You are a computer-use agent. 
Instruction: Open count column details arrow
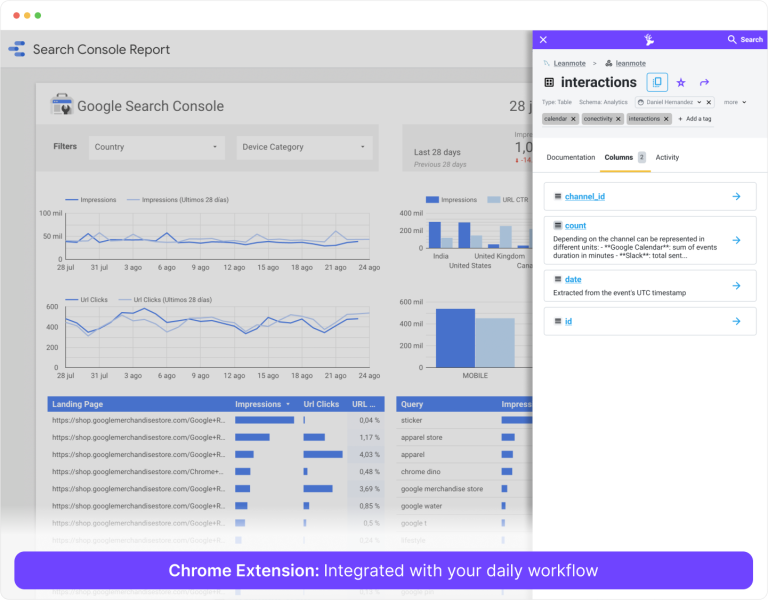click(x=736, y=240)
